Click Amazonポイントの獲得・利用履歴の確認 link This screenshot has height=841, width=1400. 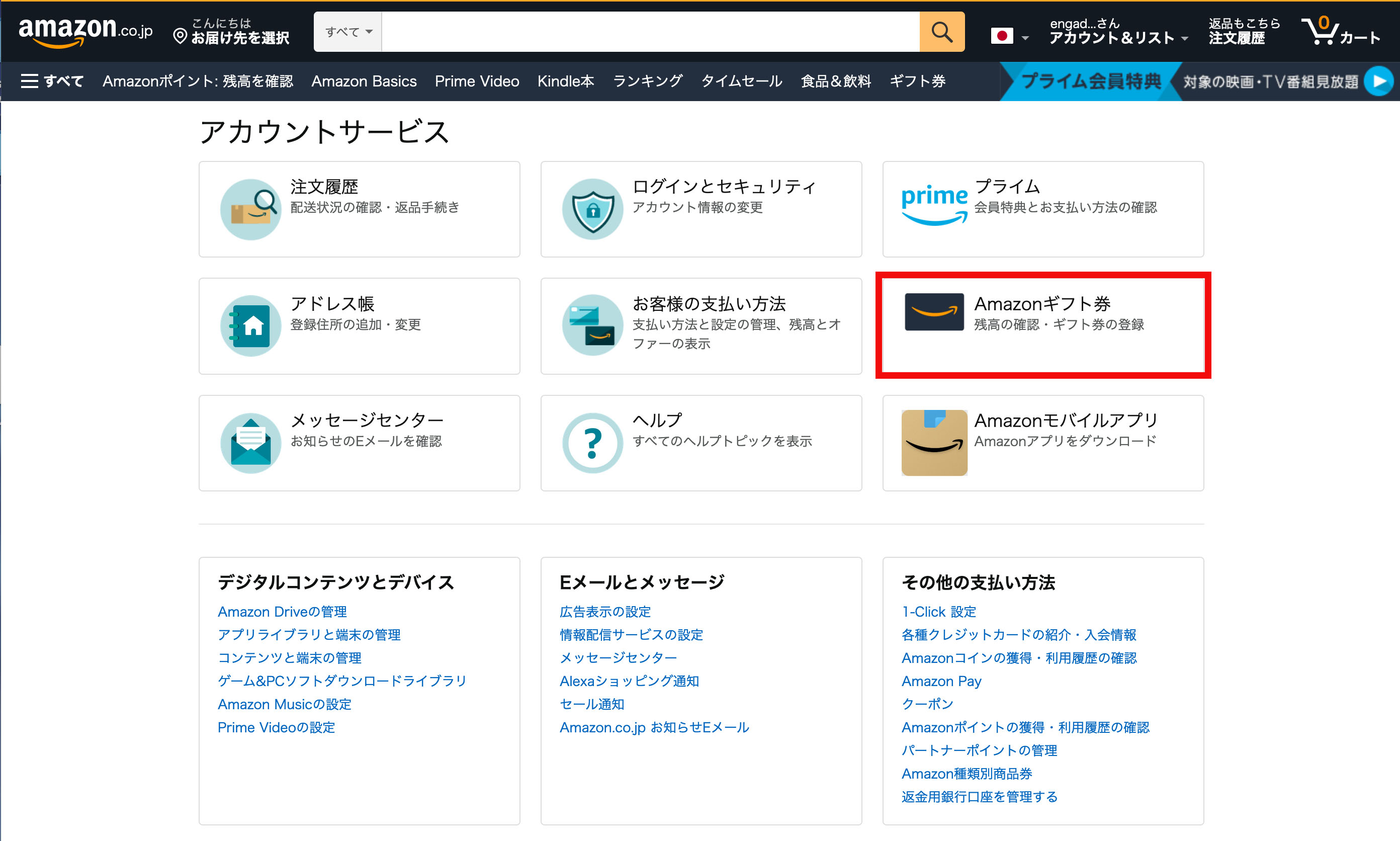1025,728
